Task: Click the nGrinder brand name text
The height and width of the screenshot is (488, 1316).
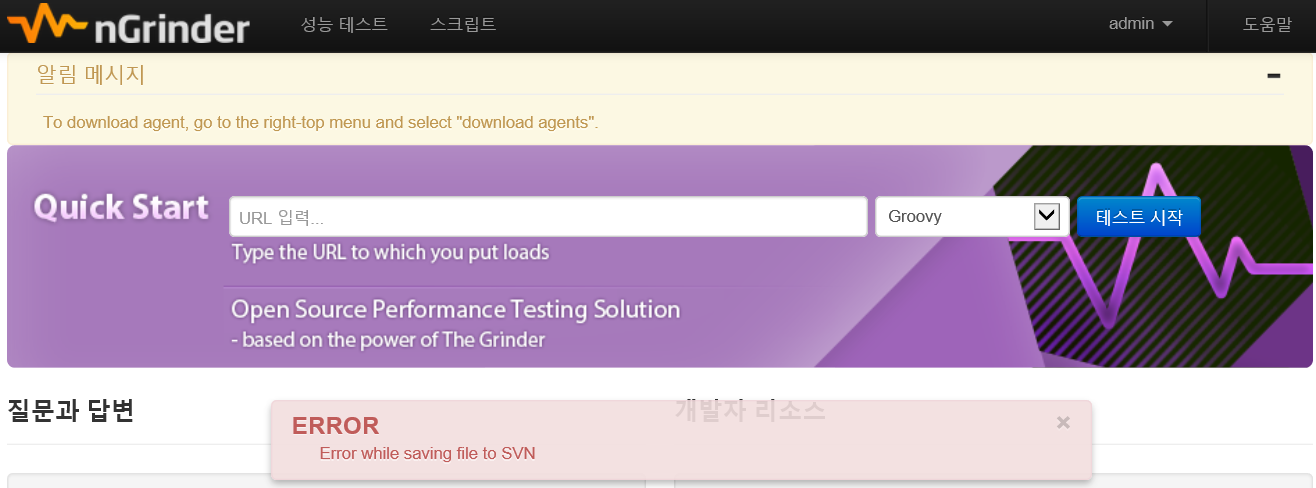Action: [x=172, y=27]
